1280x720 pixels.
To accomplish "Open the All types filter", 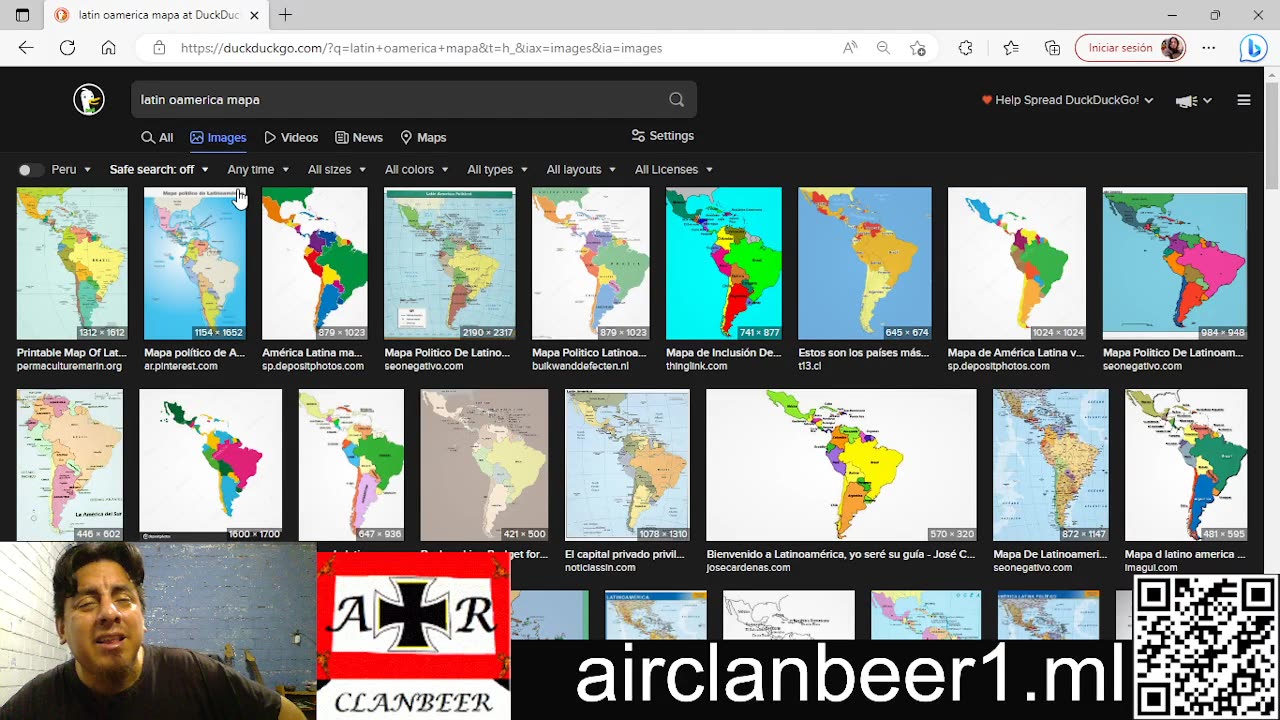I will [497, 170].
